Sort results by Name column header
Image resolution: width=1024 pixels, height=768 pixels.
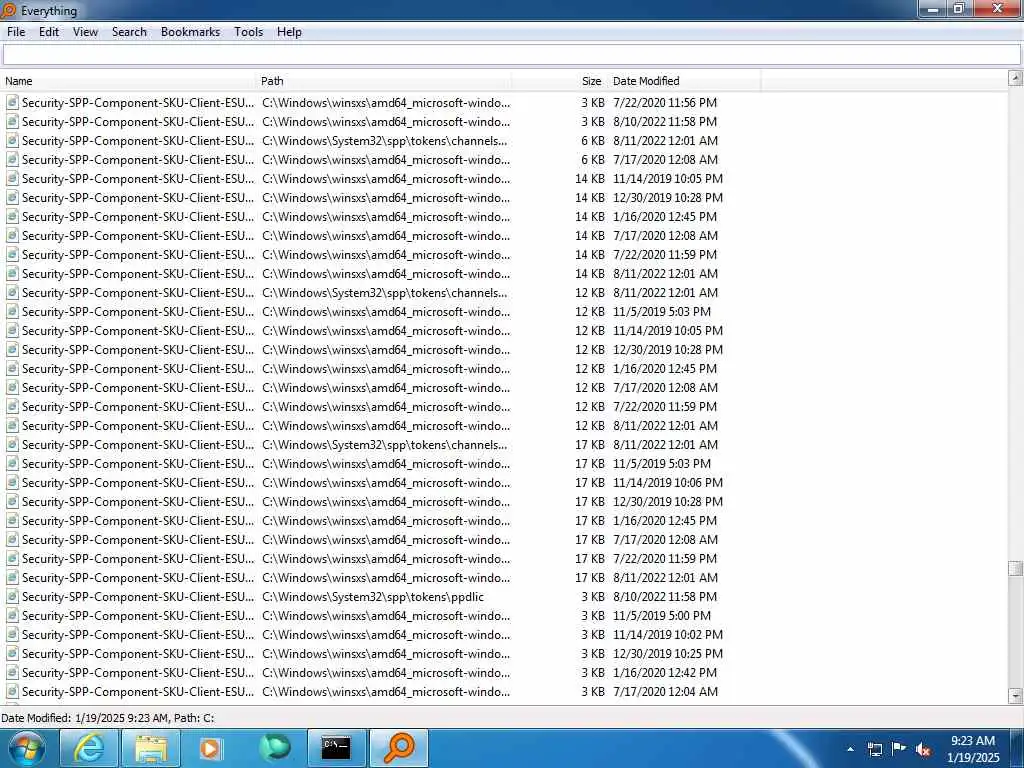pos(129,81)
